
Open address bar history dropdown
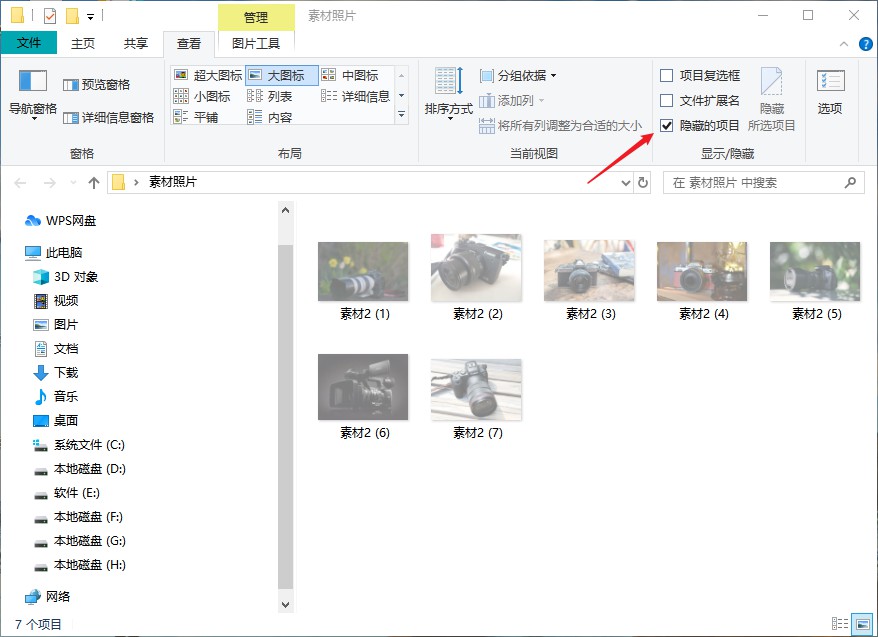[x=626, y=182]
